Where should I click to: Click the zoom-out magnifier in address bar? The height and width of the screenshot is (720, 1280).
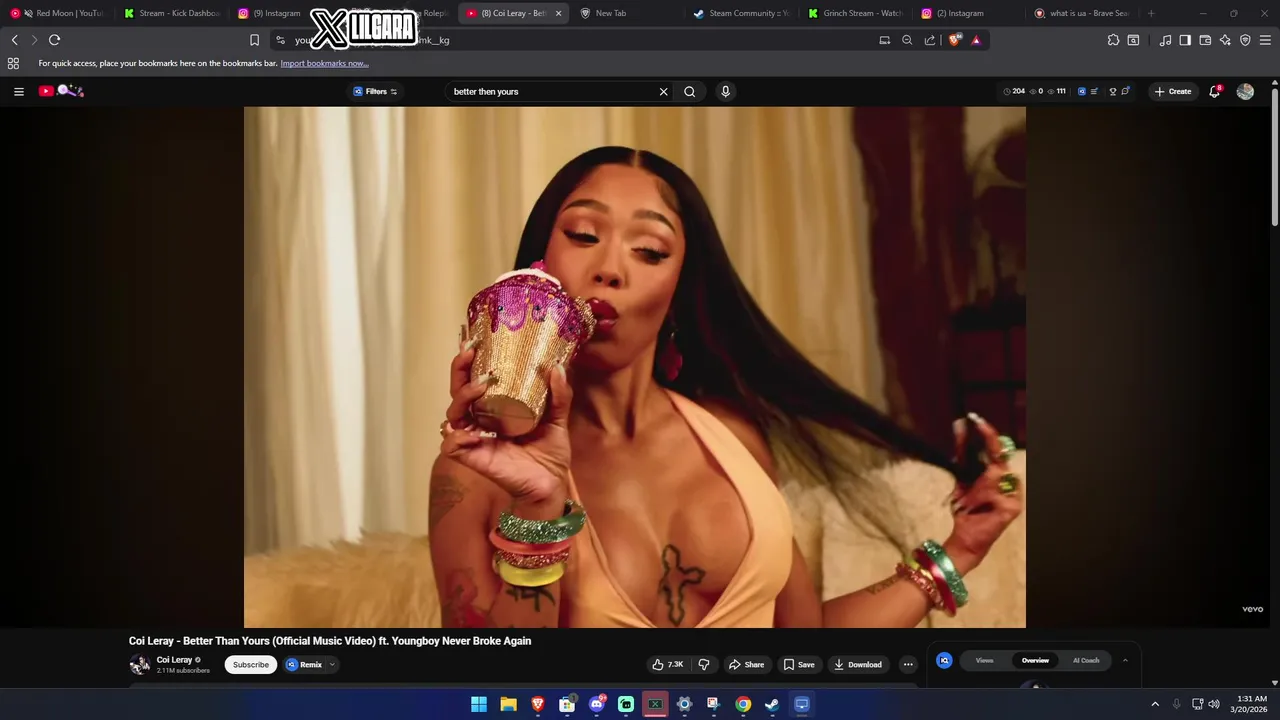tap(907, 40)
